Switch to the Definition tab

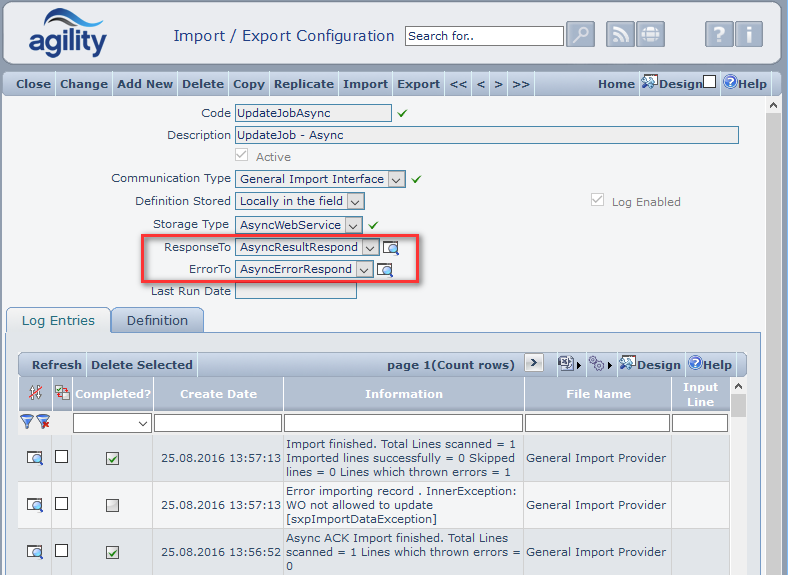coord(157,320)
